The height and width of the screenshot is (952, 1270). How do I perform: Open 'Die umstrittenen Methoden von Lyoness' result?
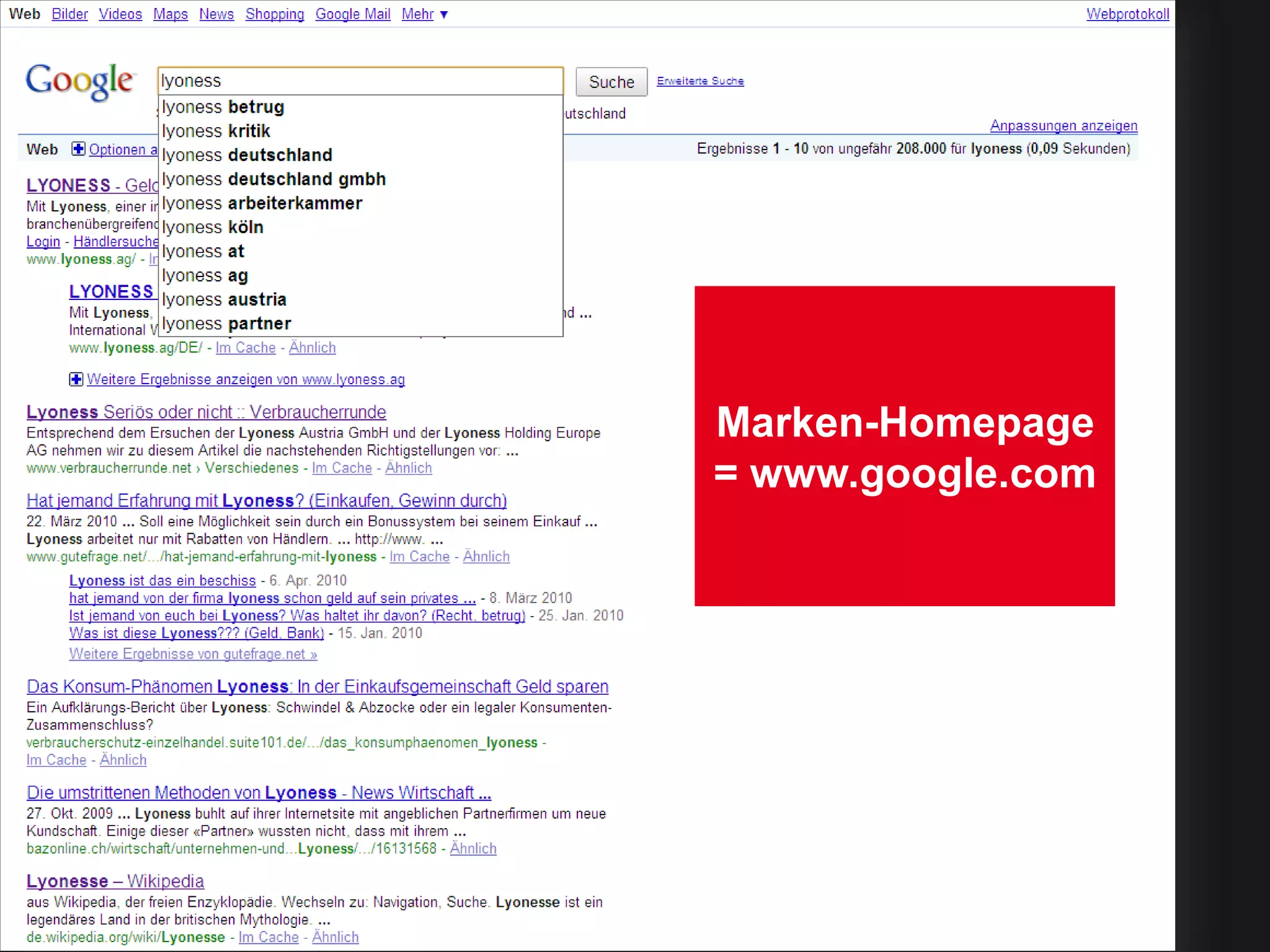pyautogui.click(x=259, y=793)
